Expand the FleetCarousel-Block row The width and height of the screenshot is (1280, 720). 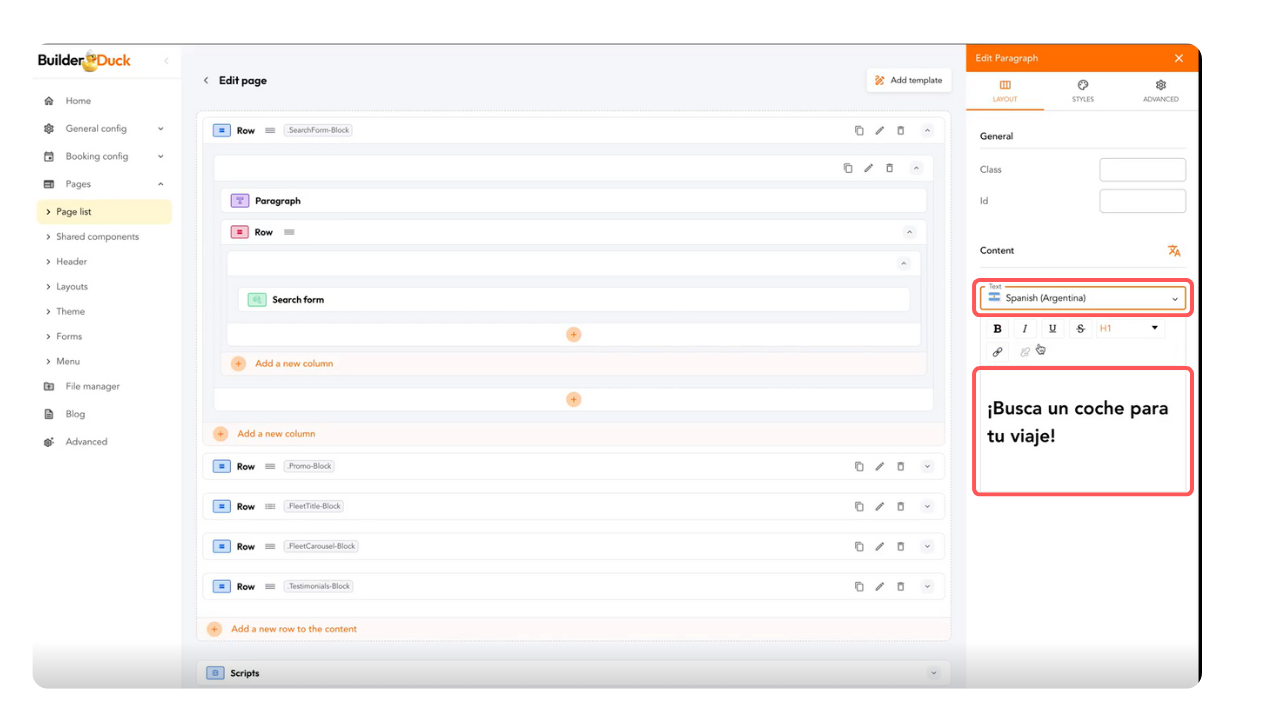tap(927, 547)
